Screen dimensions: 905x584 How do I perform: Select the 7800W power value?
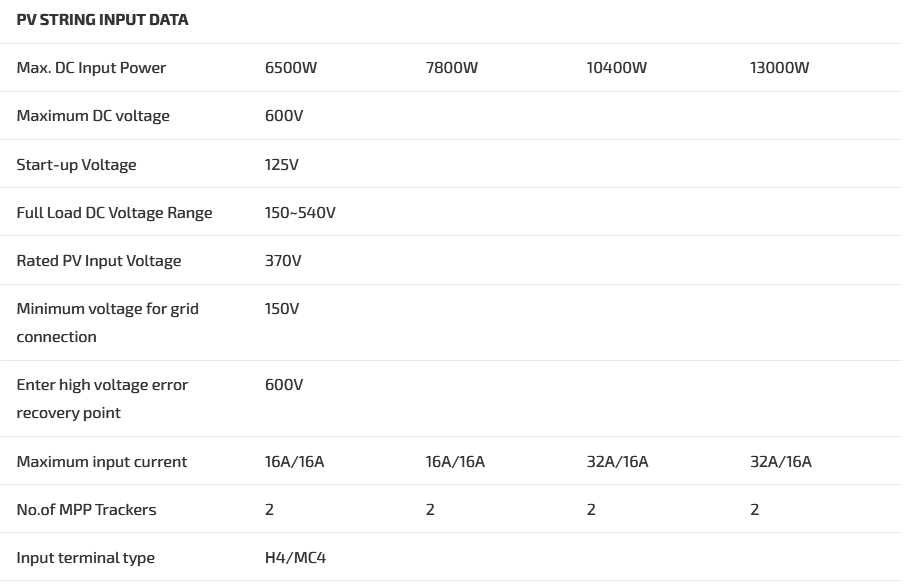(x=452, y=68)
